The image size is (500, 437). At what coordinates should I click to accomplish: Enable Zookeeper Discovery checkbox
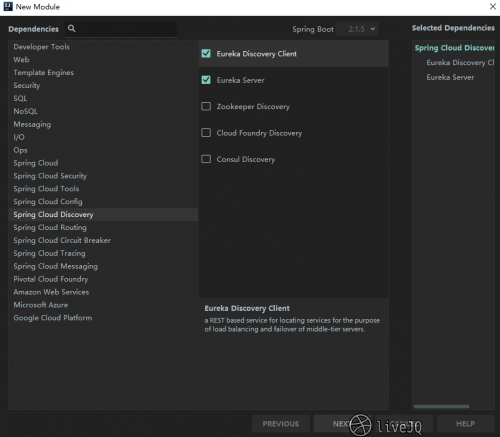pos(206,106)
